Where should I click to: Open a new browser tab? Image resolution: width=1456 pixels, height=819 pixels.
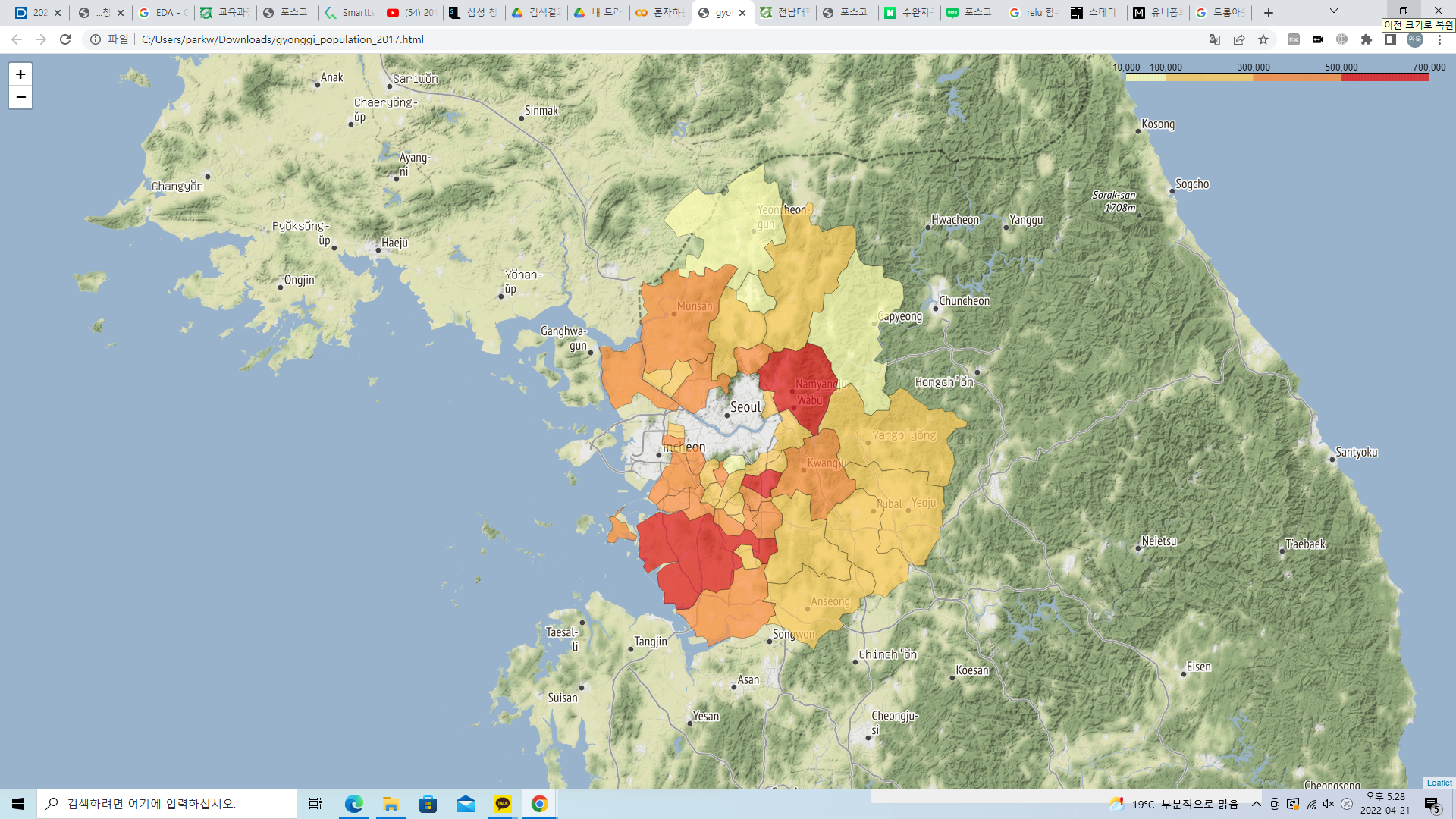click(x=1269, y=12)
